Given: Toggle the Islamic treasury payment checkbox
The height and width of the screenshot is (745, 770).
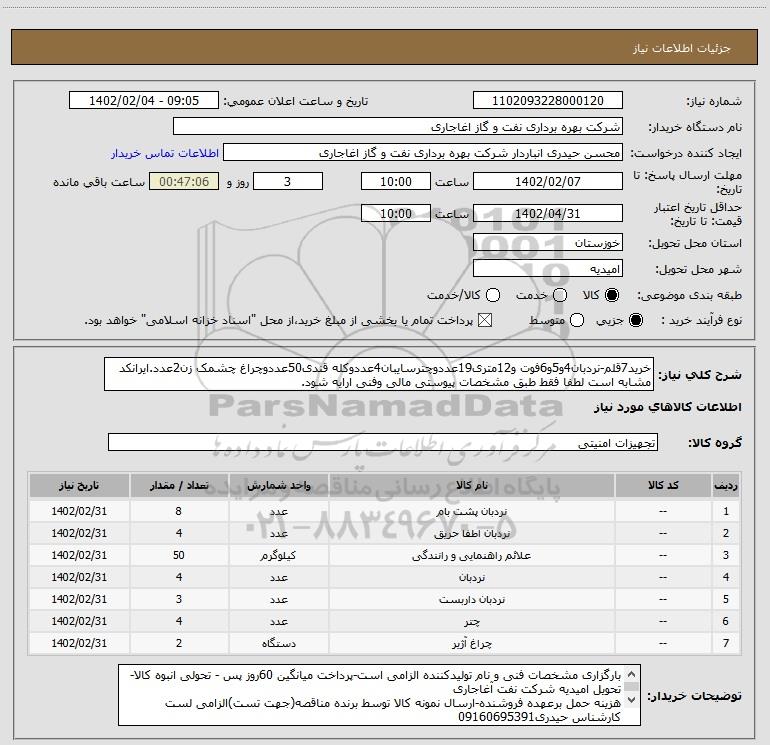Looking at the screenshot, I should [485, 320].
